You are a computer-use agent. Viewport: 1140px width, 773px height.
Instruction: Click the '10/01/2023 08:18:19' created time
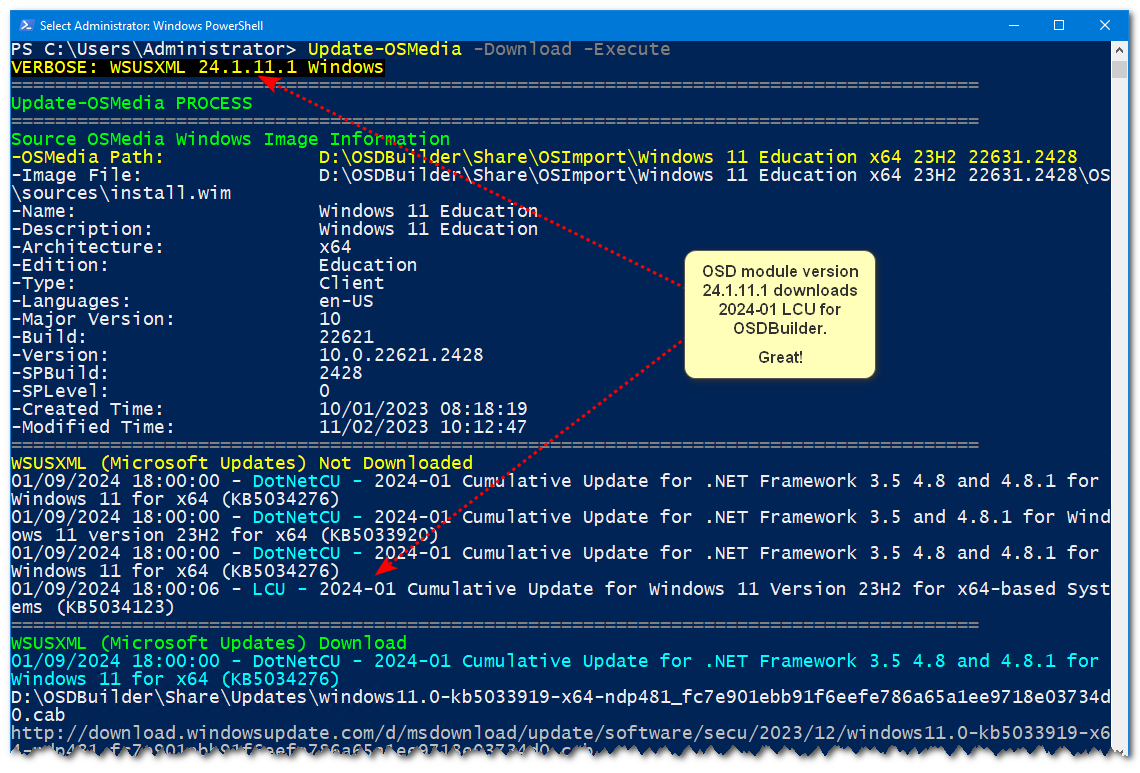coord(423,409)
